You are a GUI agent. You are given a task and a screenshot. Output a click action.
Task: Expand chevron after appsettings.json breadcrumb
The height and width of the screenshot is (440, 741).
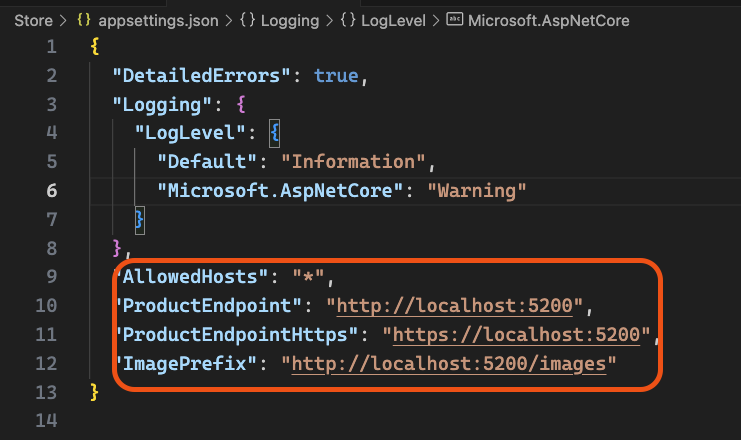pos(229,21)
